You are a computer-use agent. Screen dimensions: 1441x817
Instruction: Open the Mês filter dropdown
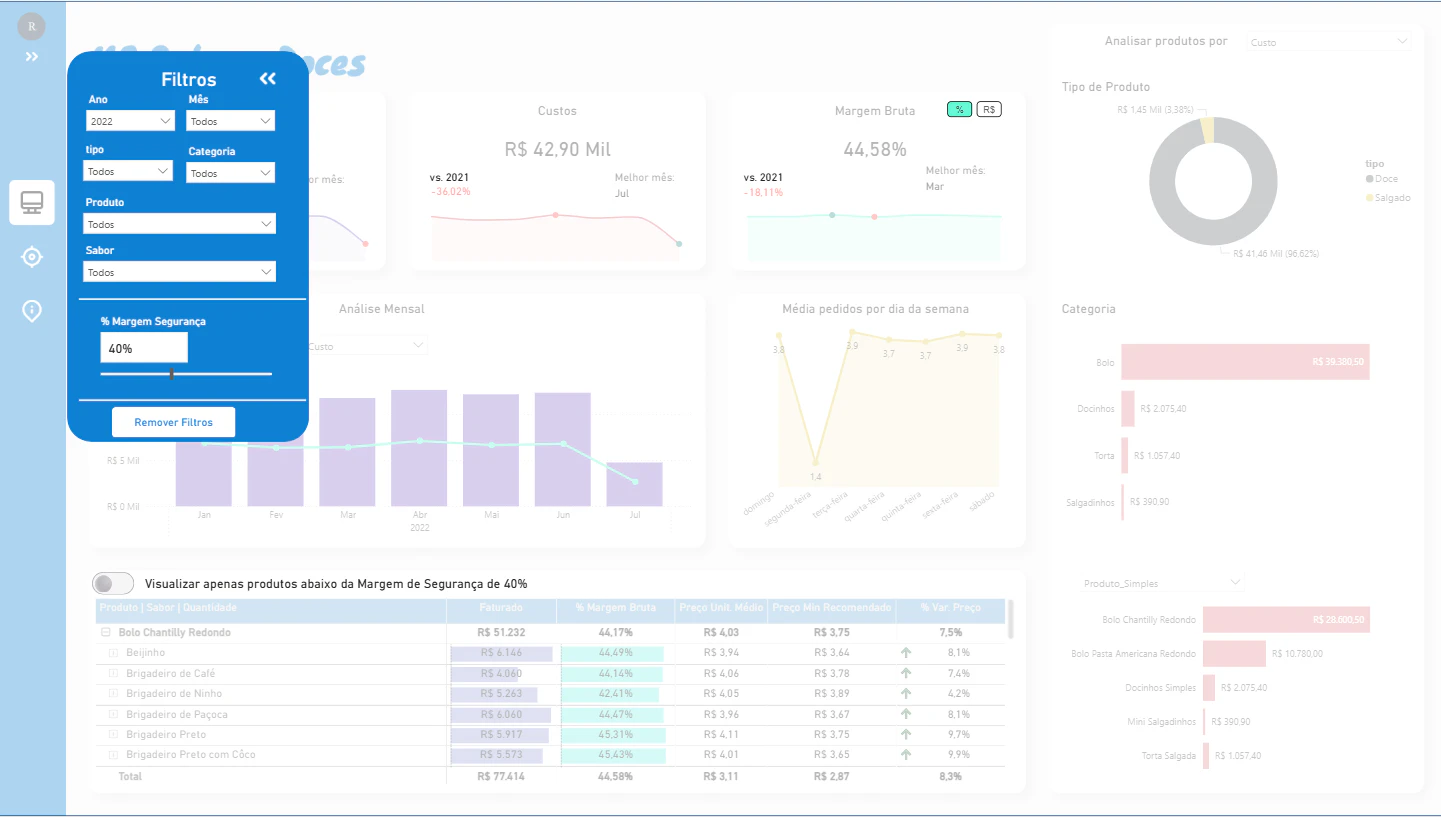(x=231, y=121)
